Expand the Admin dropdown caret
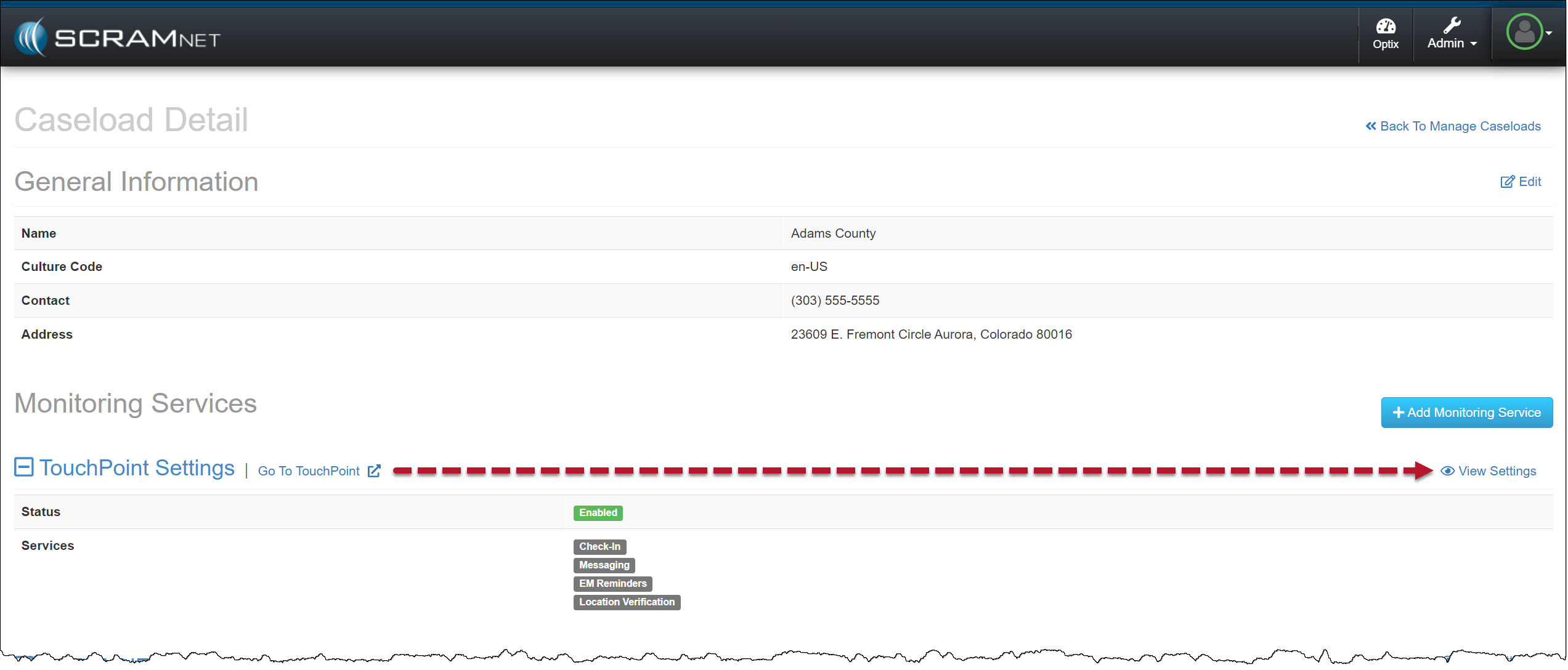The width and height of the screenshot is (1568, 670). point(1474,44)
